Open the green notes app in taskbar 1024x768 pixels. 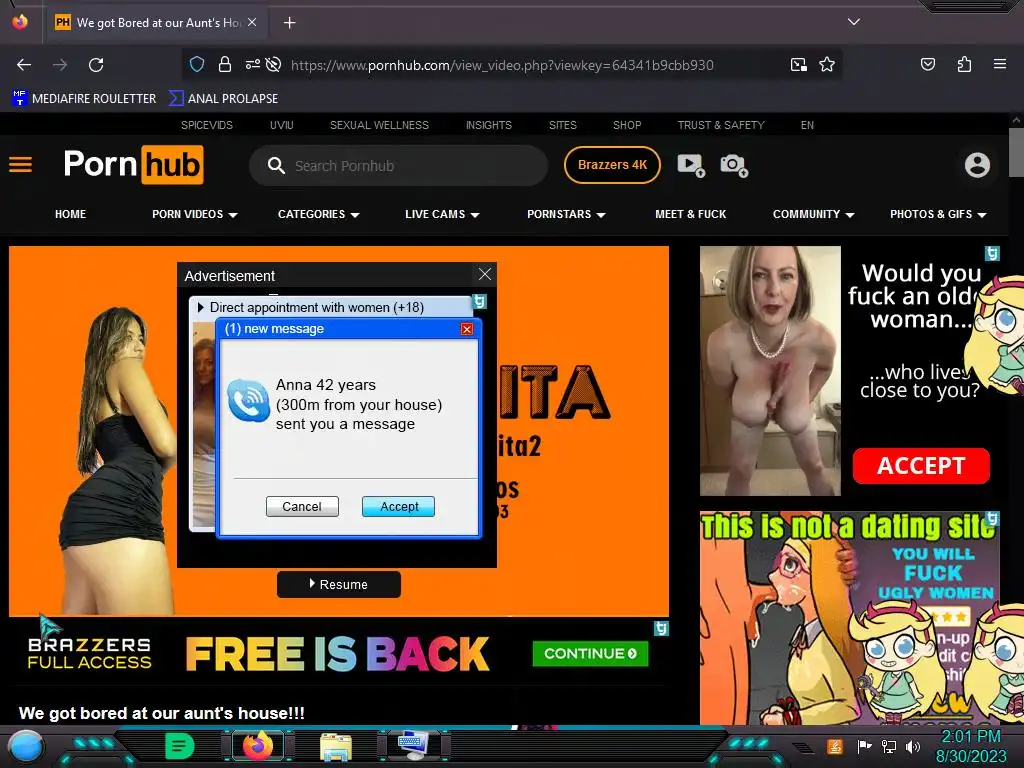tap(179, 746)
